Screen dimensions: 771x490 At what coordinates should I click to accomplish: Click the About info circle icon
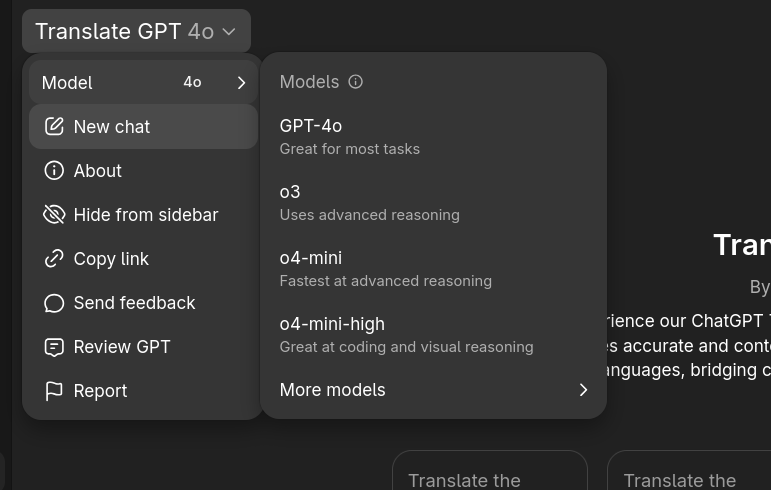click(54, 171)
